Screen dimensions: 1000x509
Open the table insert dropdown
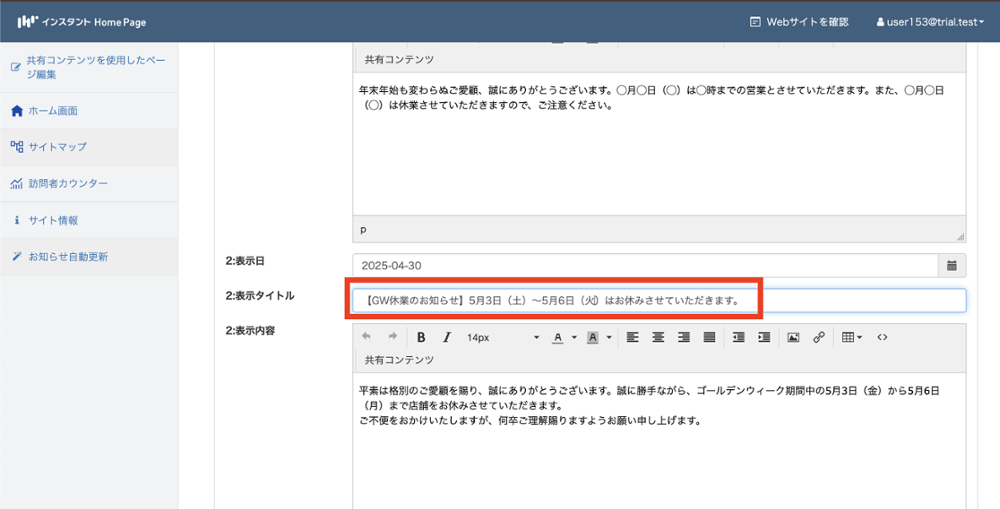pyautogui.click(x=852, y=338)
